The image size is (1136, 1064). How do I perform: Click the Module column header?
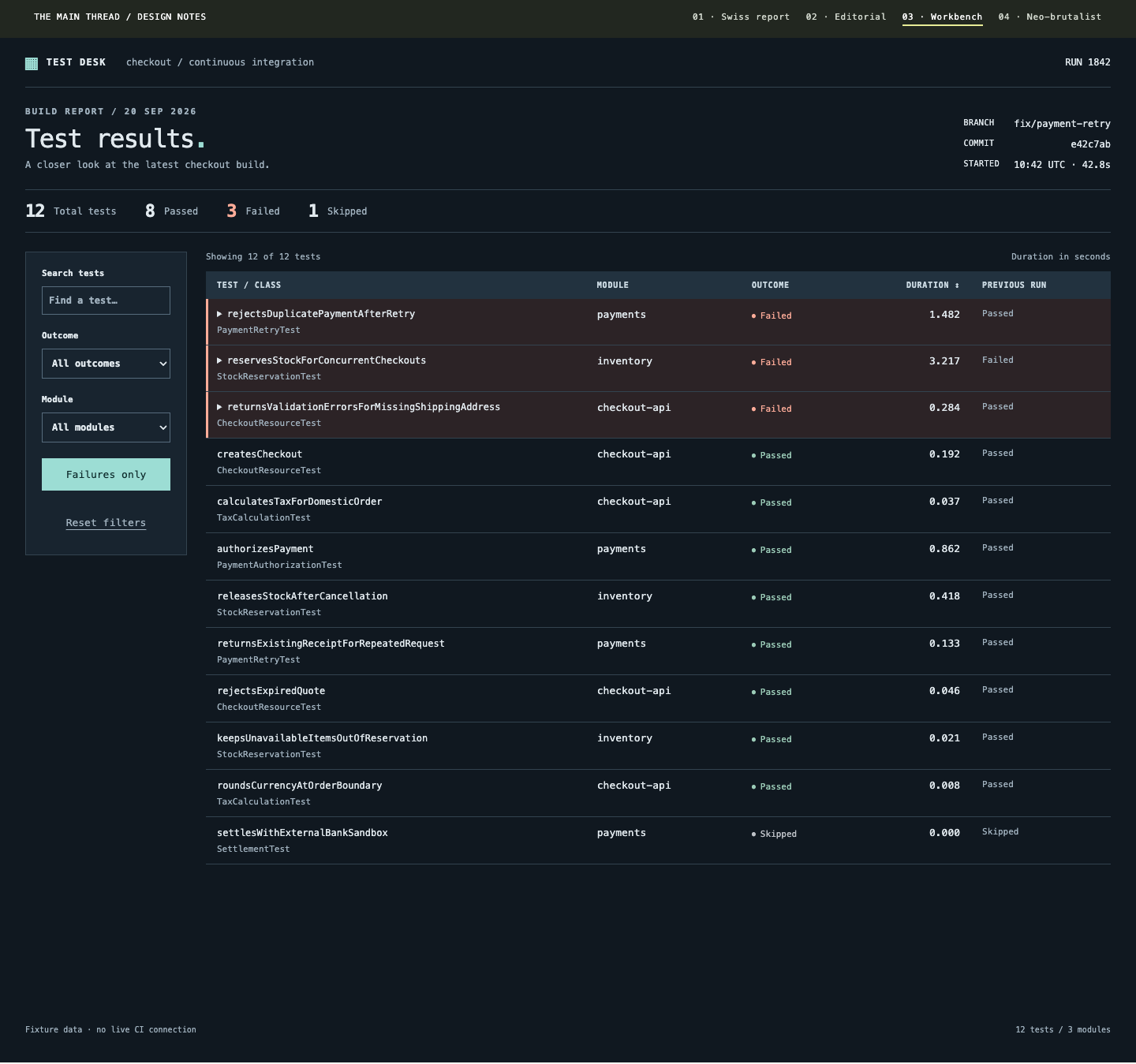click(x=613, y=286)
